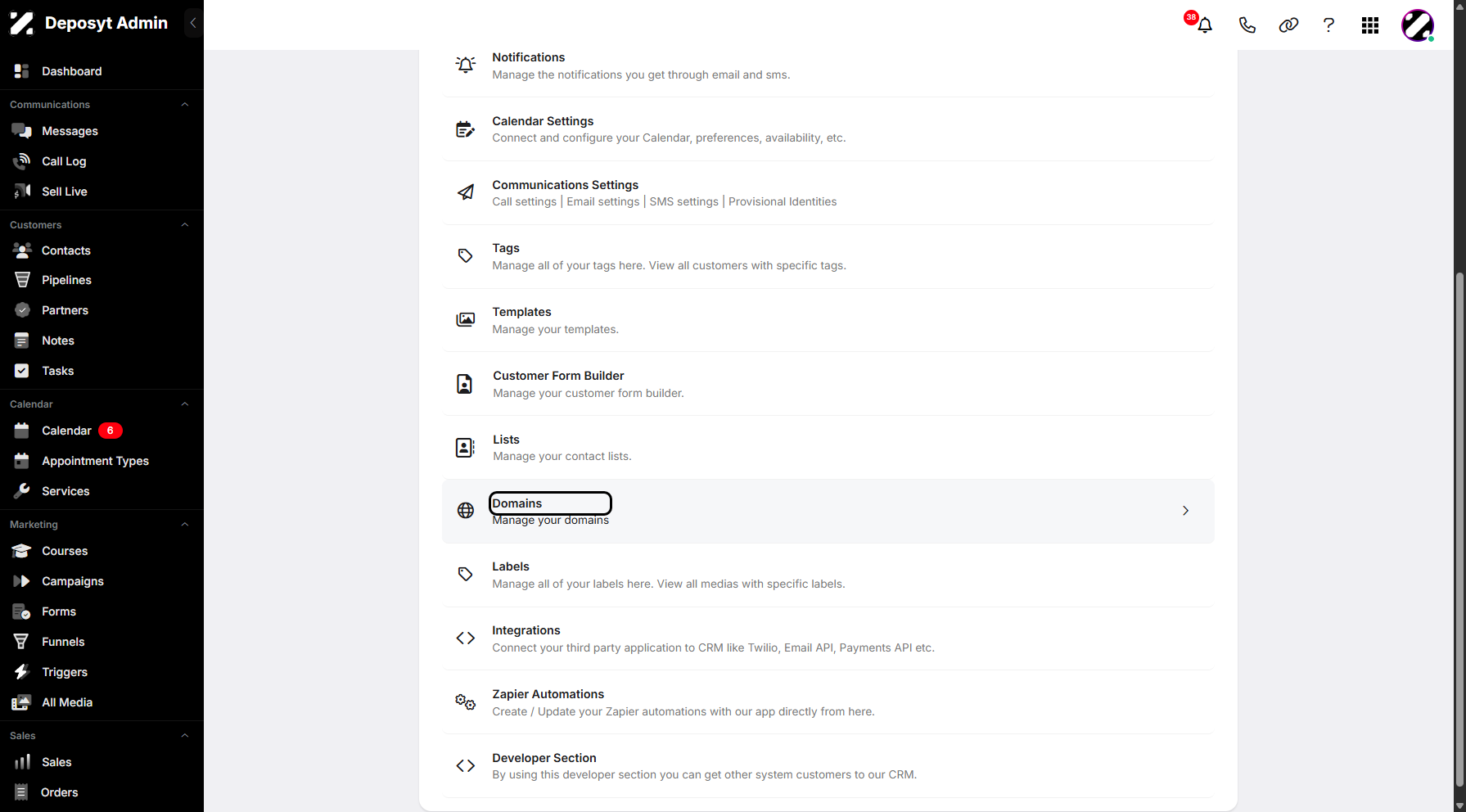This screenshot has height=812, width=1466.
Task: Collapse the Calendar sidebar section
Action: tap(185, 404)
